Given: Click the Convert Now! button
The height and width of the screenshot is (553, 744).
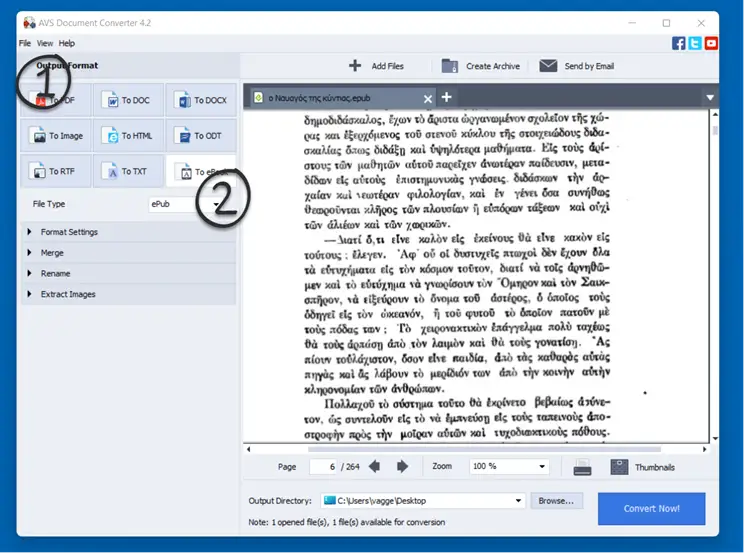Looking at the screenshot, I should pyautogui.click(x=651, y=508).
